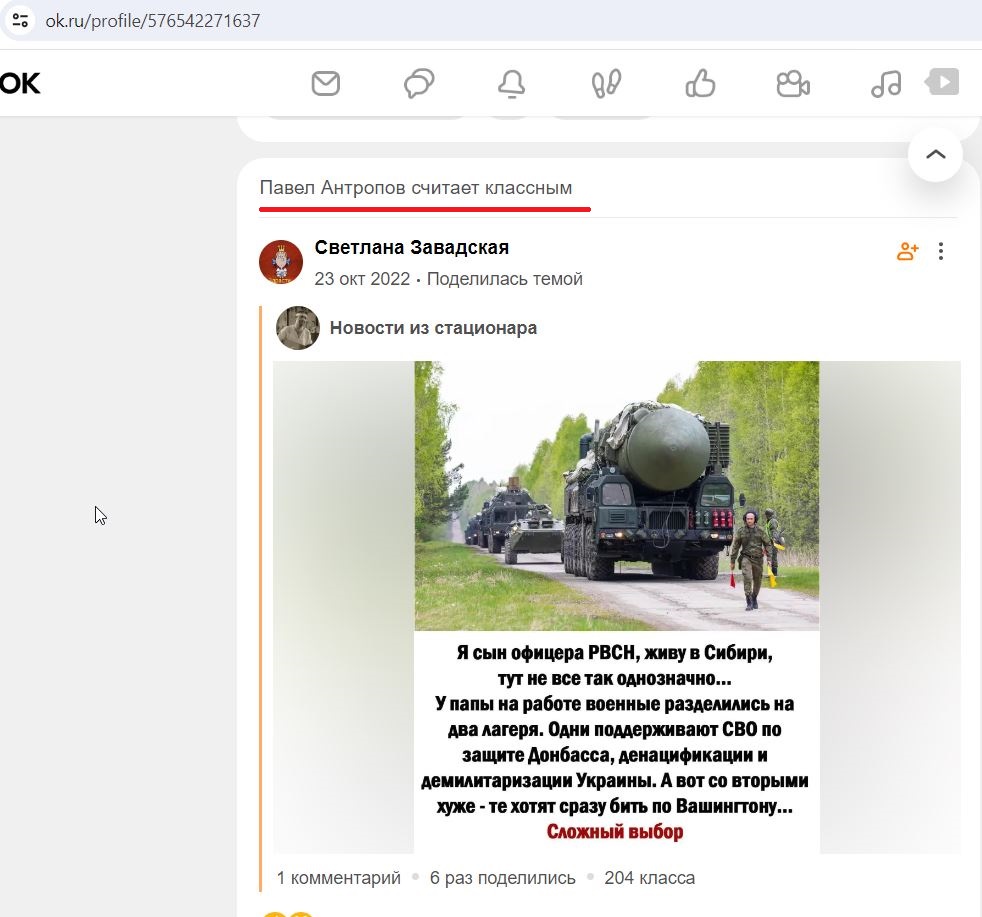982x917 pixels.
Task: Click Новости из стационара group avatar
Action: (x=297, y=328)
